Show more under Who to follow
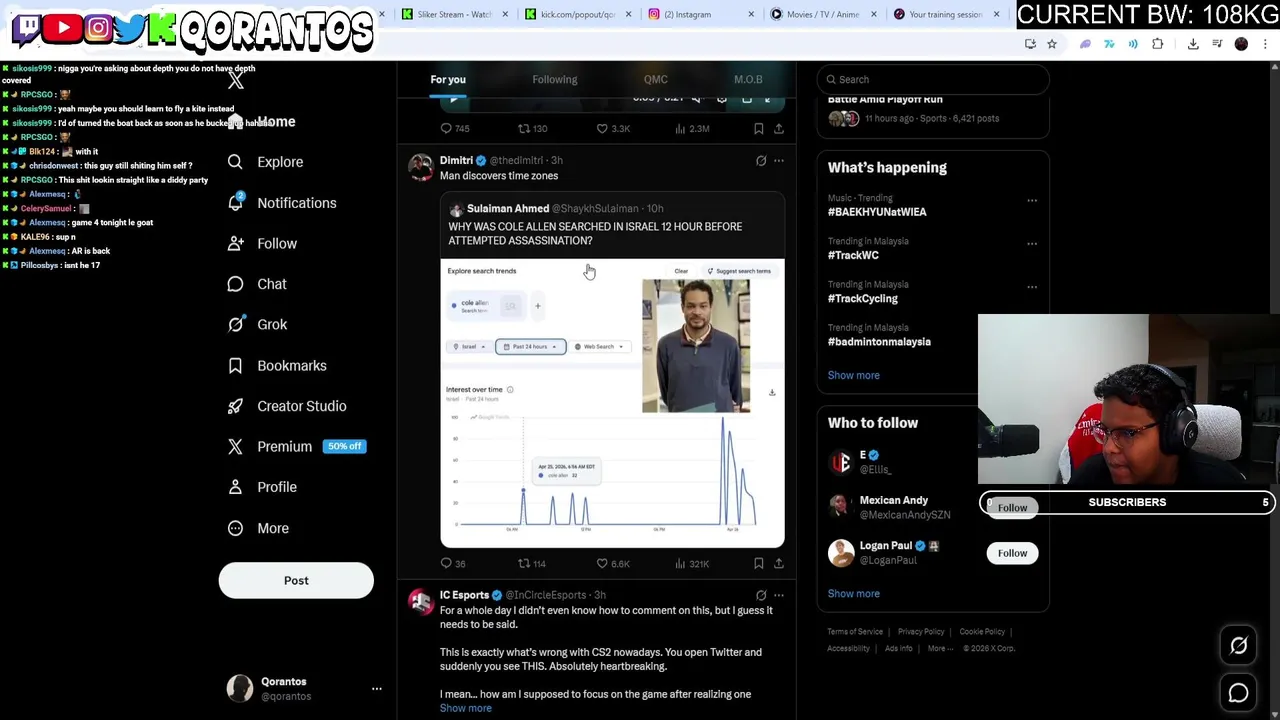 click(854, 594)
